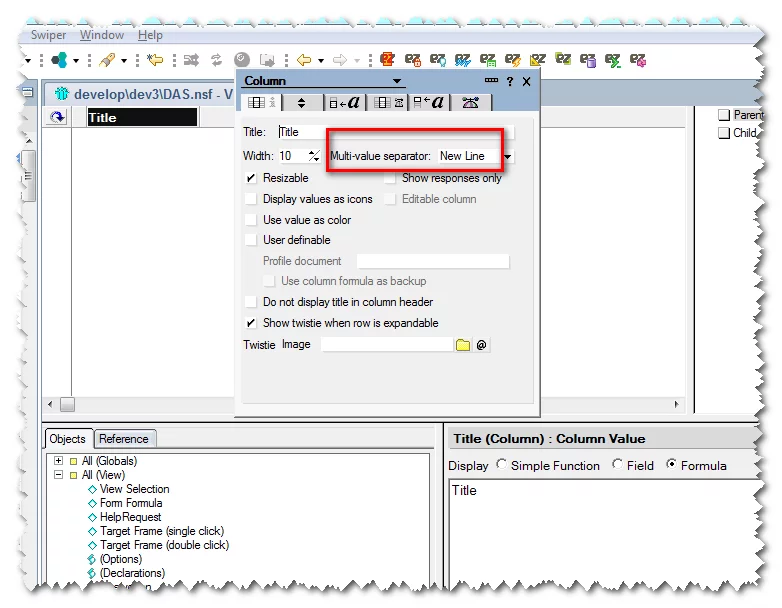The image size is (782, 608).
Task: Click the database icon on DAS.nsf tab
Action: (62, 93)
